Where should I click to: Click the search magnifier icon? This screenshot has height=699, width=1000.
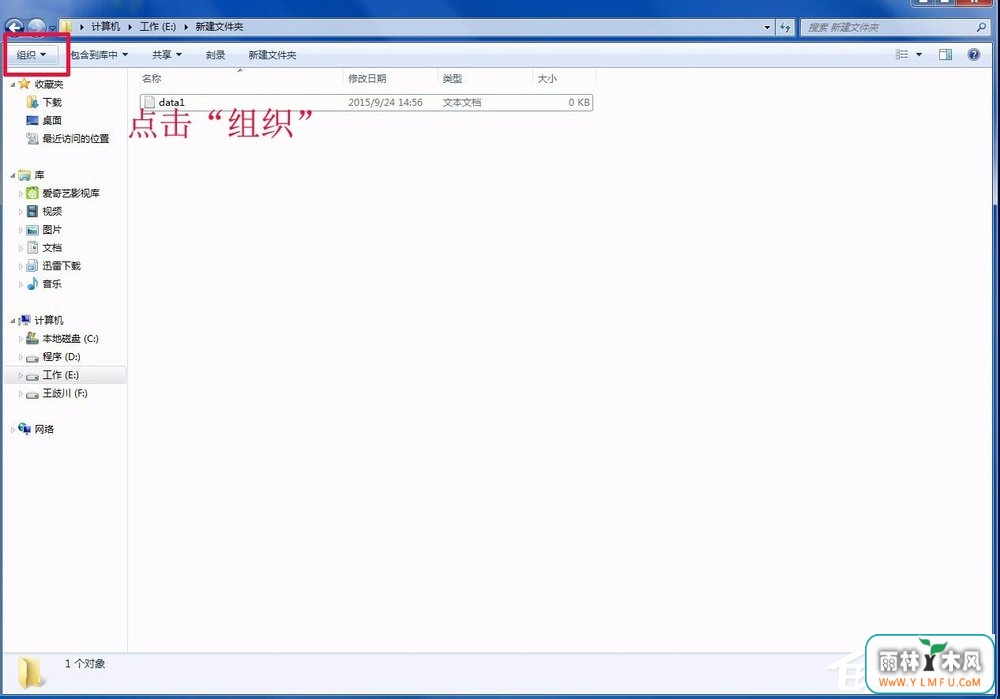tap(981, 27)
